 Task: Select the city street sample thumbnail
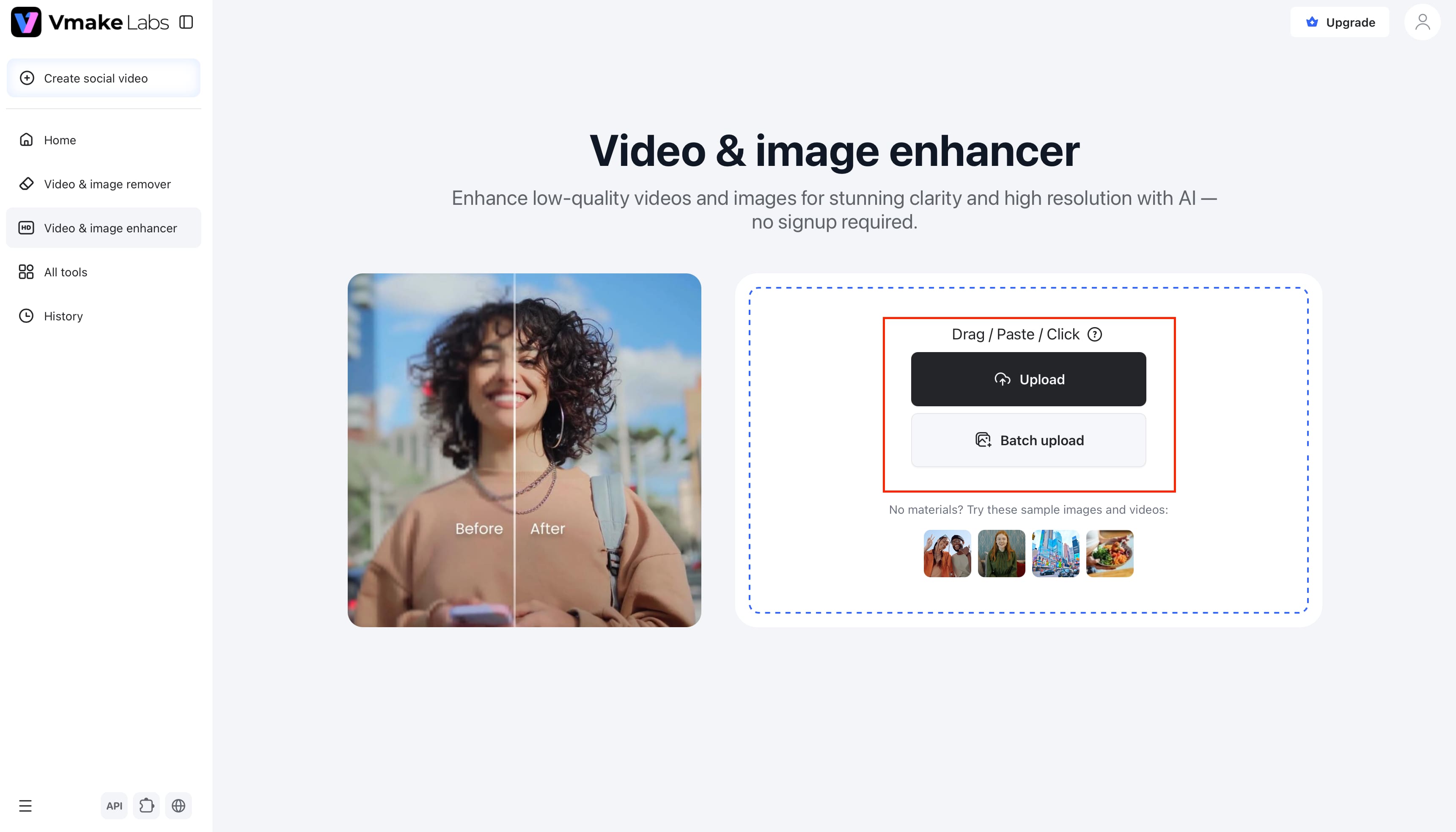[x=1055, y=554]
